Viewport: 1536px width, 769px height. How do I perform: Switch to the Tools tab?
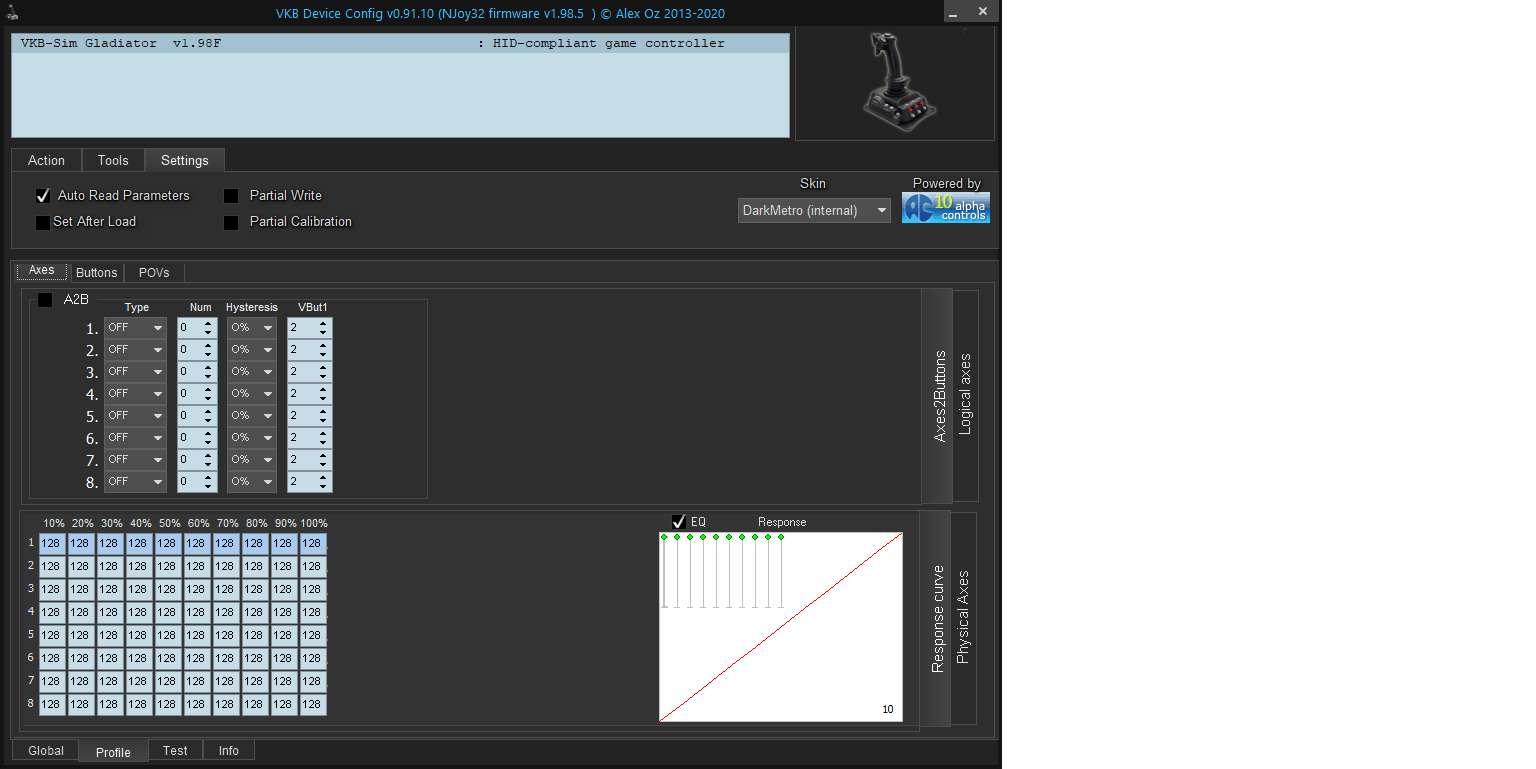click(113, 160)
